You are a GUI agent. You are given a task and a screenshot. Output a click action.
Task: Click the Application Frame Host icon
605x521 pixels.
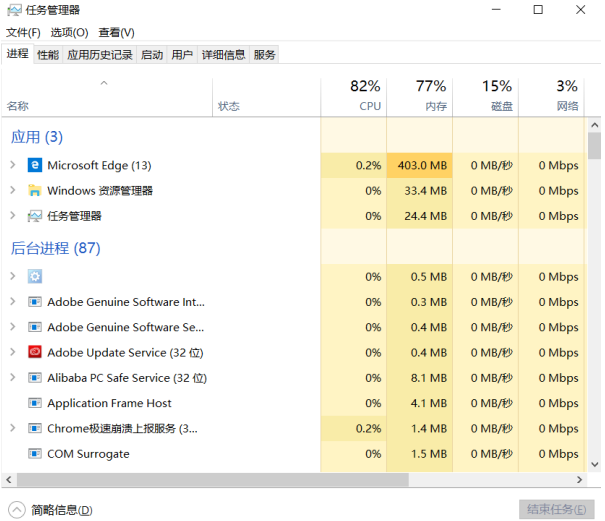pyautogui.click(x=35, y=403)
